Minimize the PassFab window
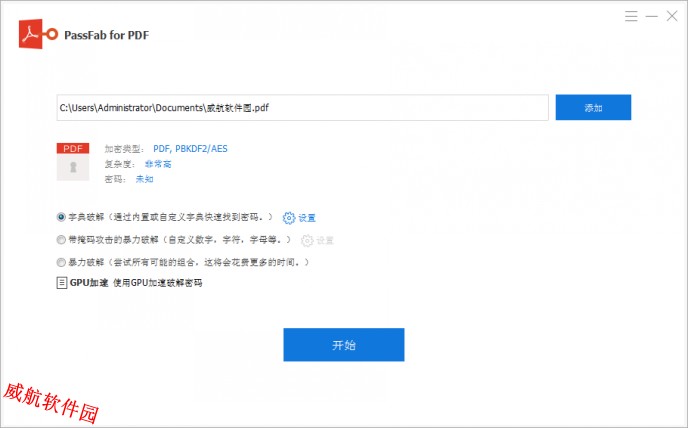 tap(651, 17)
